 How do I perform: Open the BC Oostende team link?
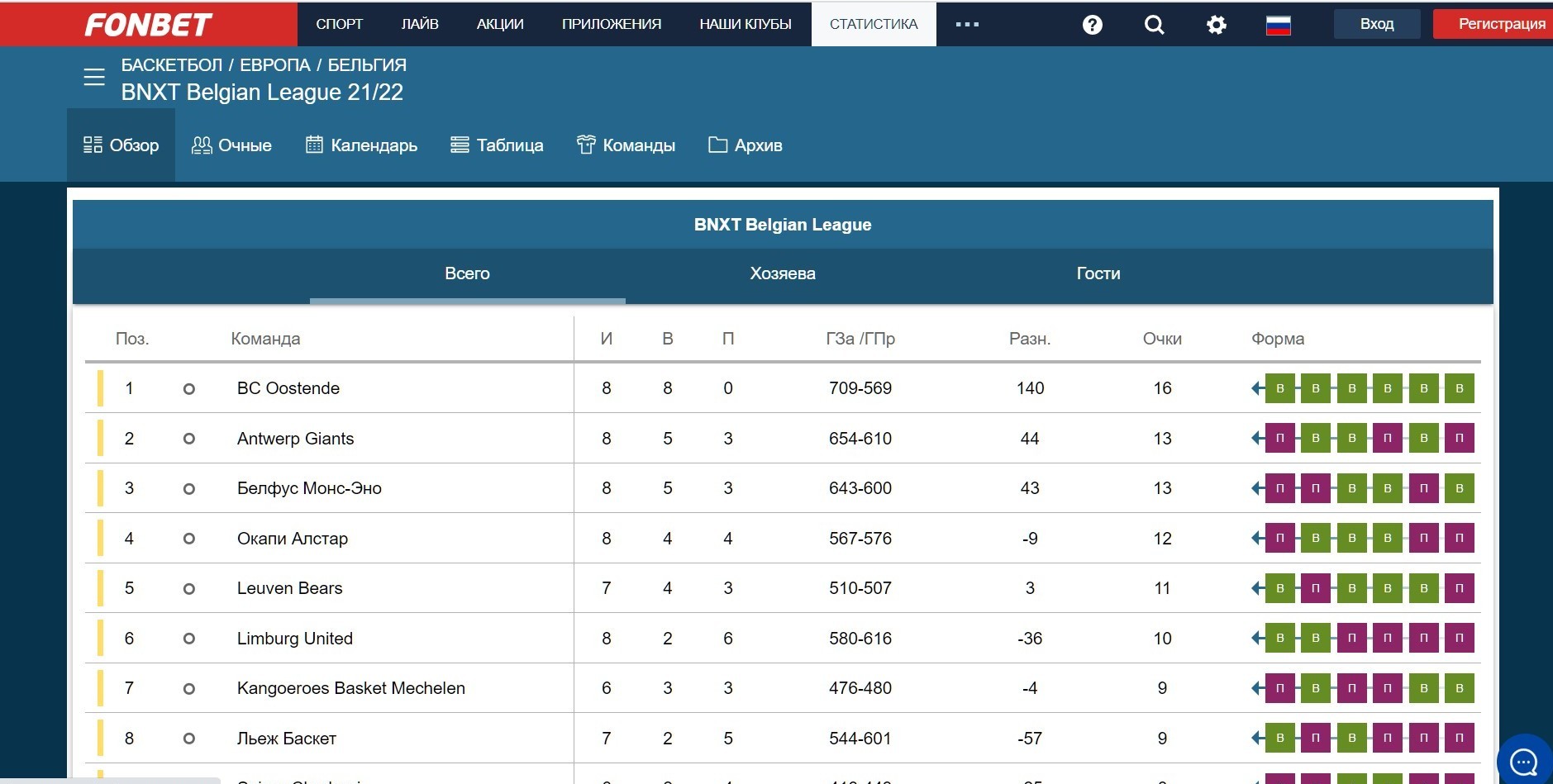point(288,388)
